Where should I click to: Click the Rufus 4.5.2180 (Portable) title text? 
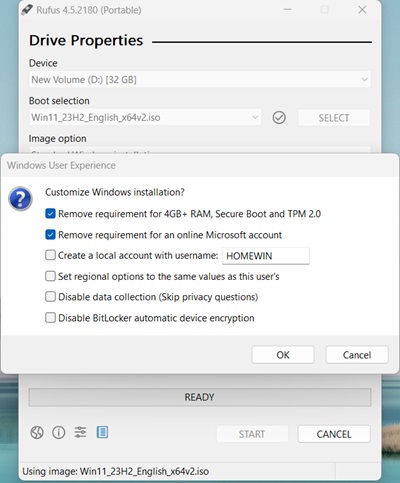tap(89, 10)
